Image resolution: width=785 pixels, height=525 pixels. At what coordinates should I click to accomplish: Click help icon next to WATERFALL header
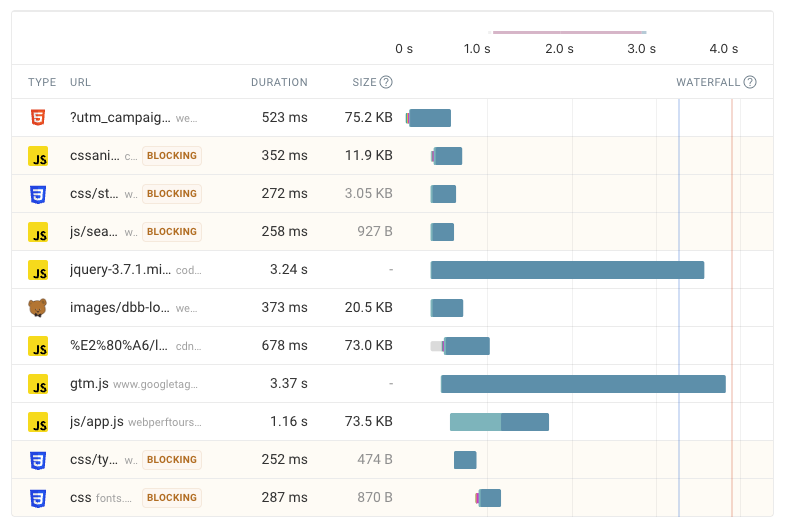coord(750,82)
